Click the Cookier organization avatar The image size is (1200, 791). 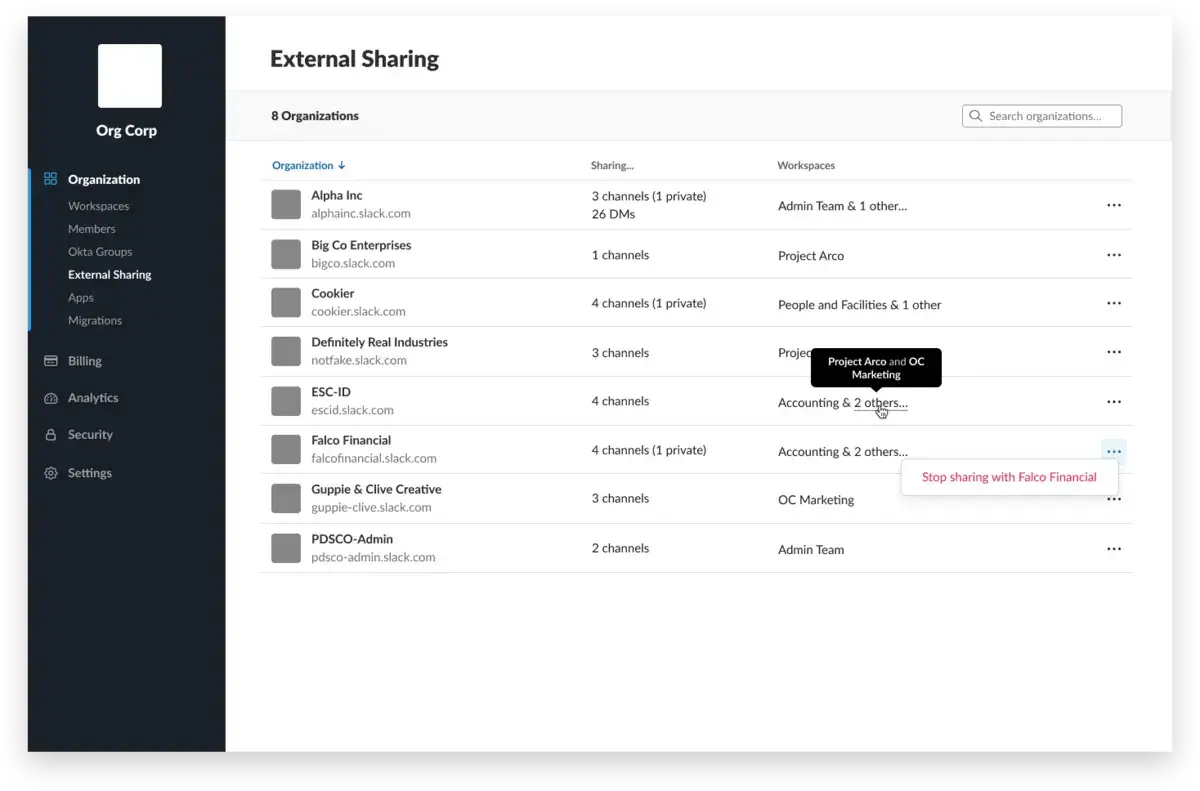pos(286,302)
